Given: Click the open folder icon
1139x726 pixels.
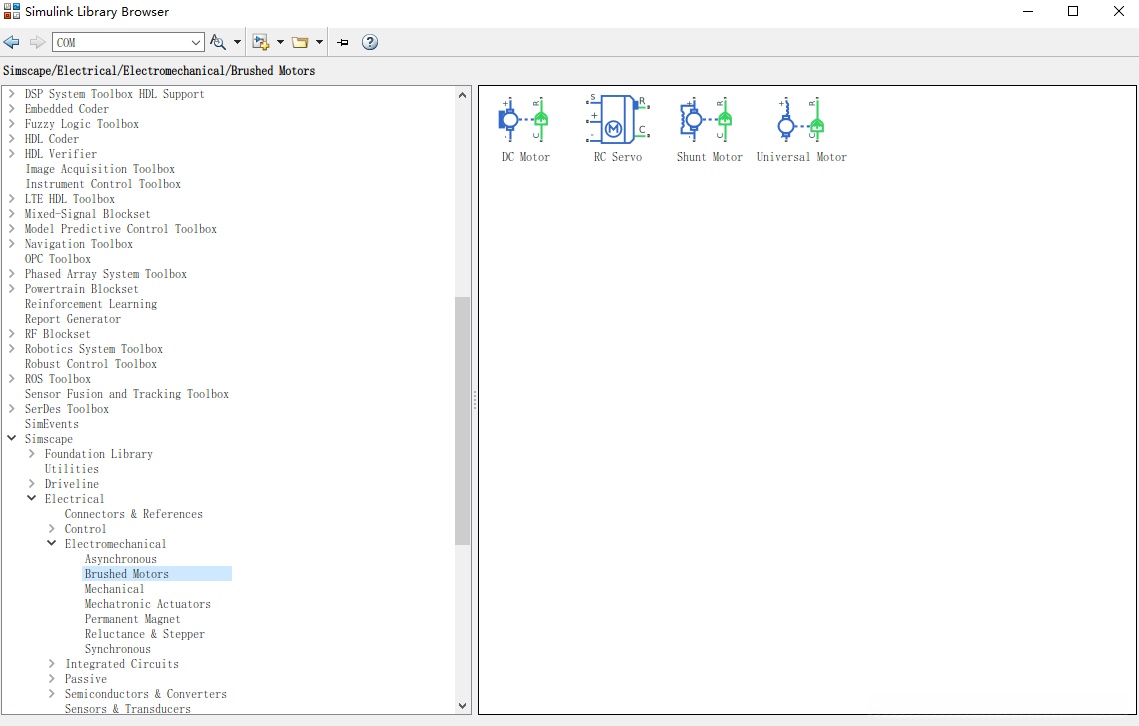Looking at the screenshot, I should 300,42.
